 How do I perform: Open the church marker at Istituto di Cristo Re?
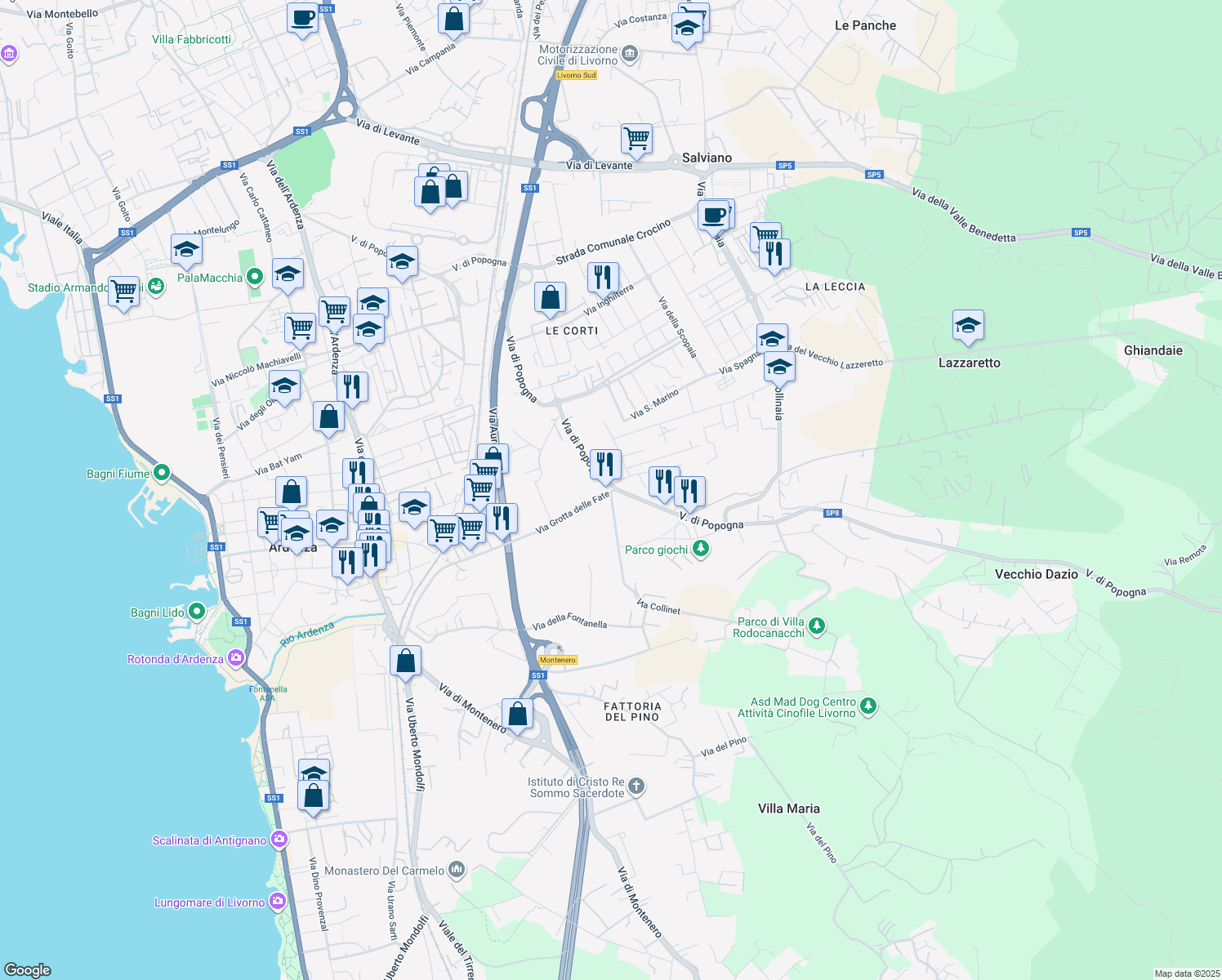click(x=636, y=786)
